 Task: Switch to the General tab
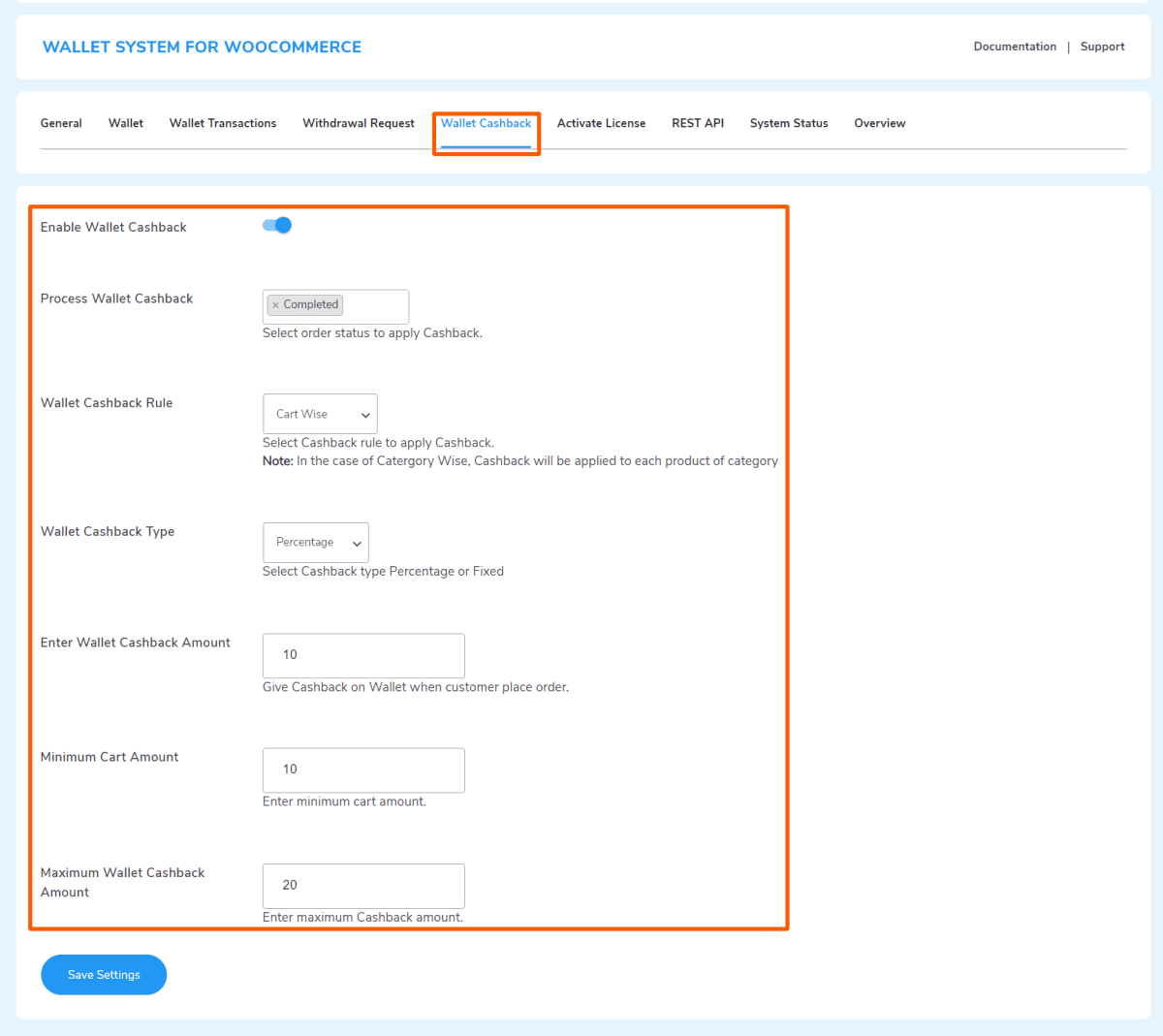click(x=61, y=123)
